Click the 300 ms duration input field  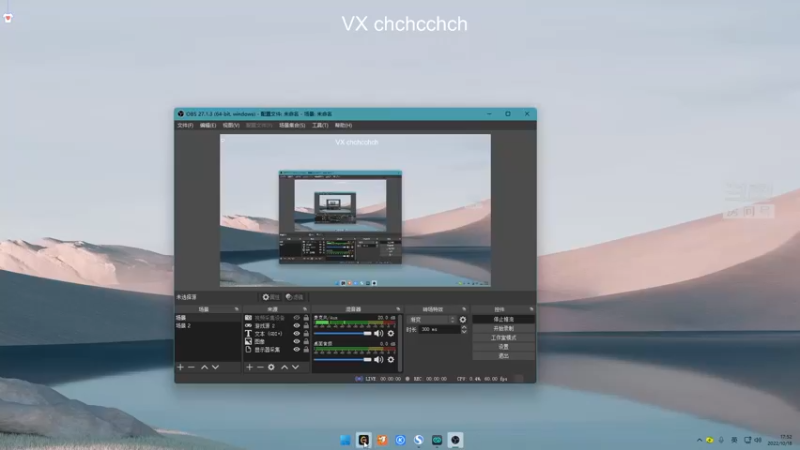coord(439,330)
